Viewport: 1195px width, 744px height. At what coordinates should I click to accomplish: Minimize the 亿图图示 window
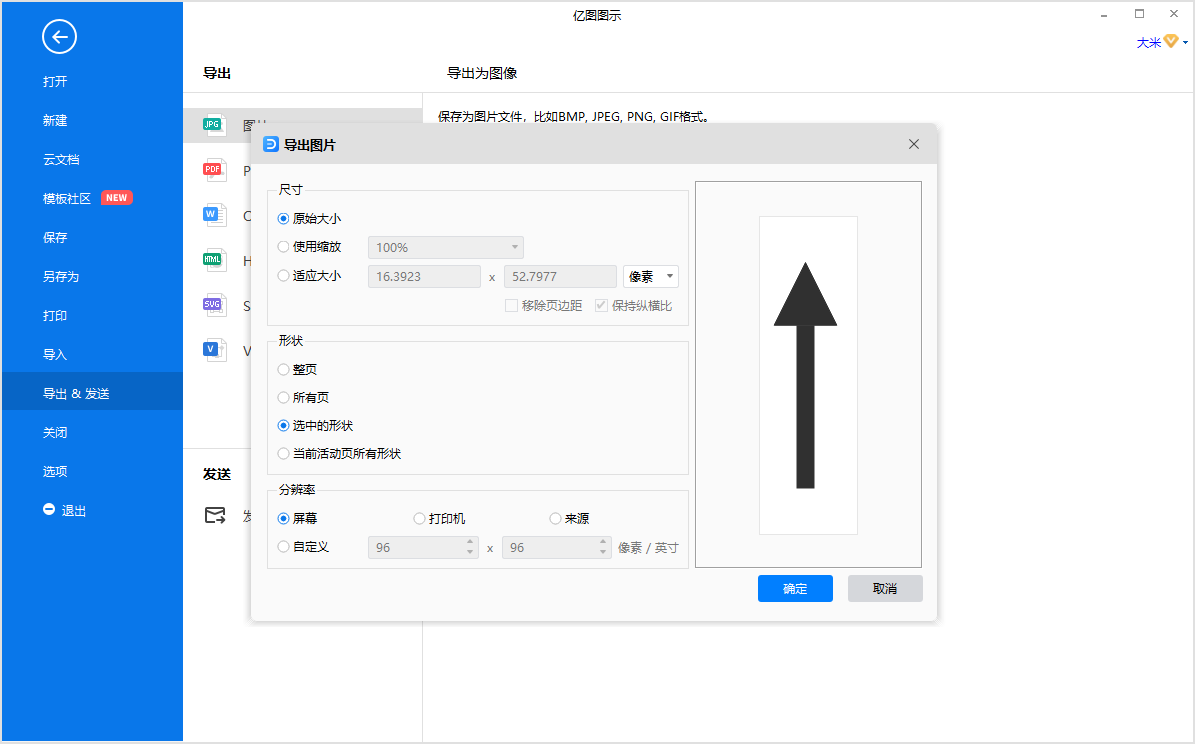pyautogui.click(x=1104, y=15)
